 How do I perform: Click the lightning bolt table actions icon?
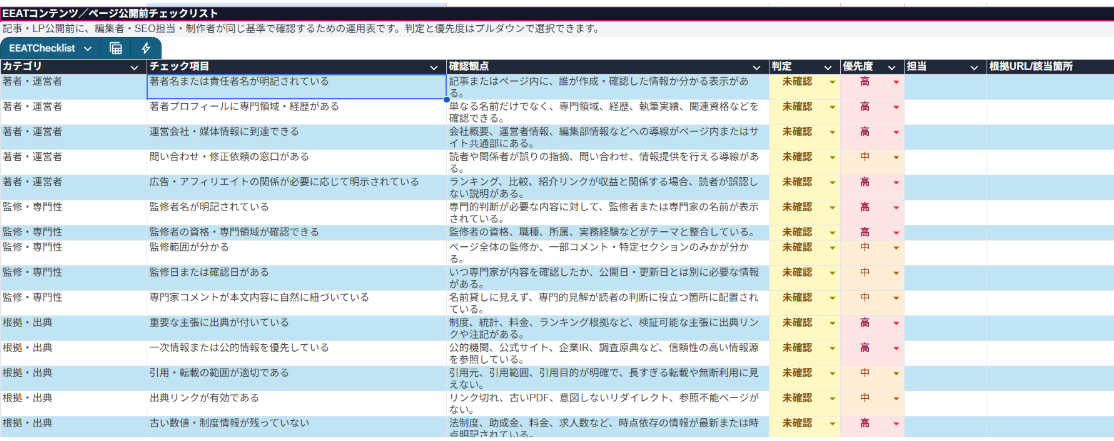(x=146, y=48)
